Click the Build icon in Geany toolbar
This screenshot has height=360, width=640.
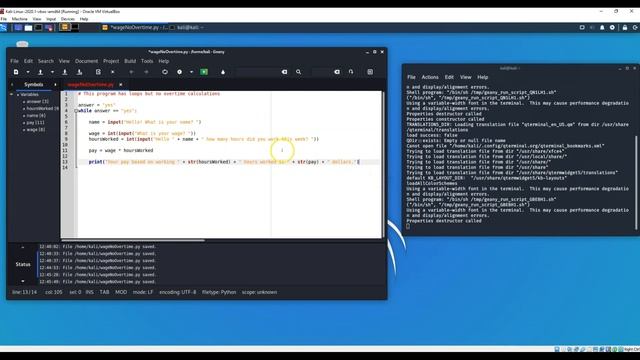click(180, 72)
